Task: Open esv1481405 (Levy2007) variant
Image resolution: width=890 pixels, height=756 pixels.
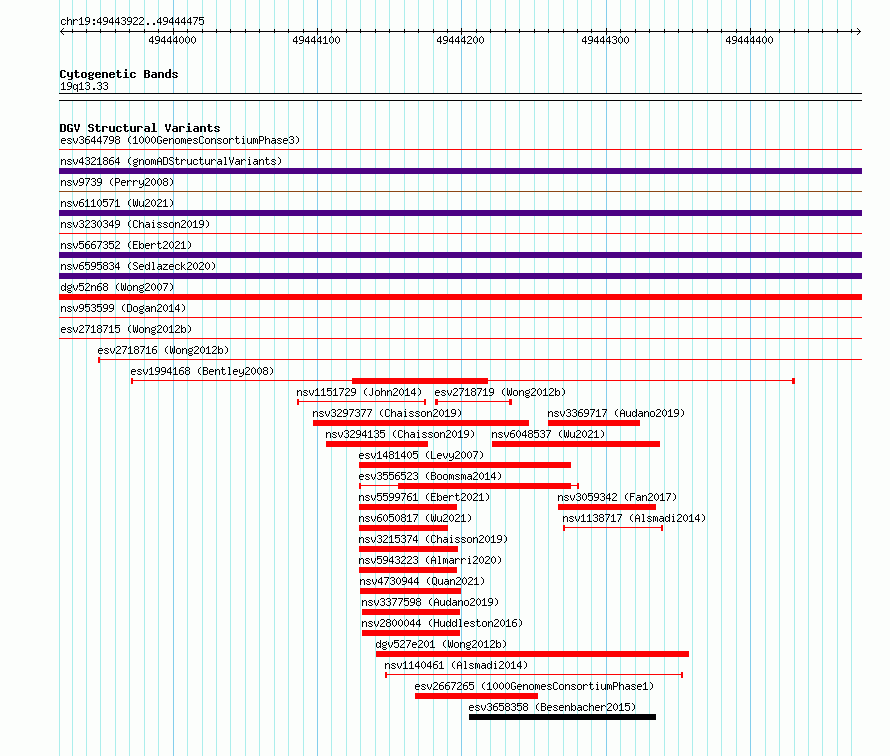Action: click(x=421, y=455)
